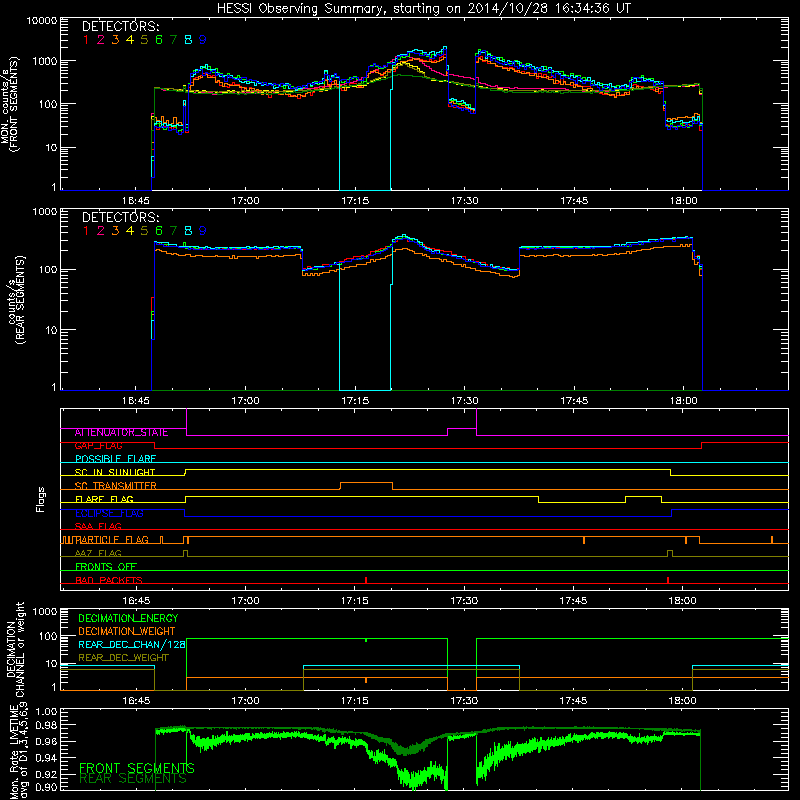Click the DETECTORS: label in the rear segments panel
800x800 pixels.
point(120,217)
